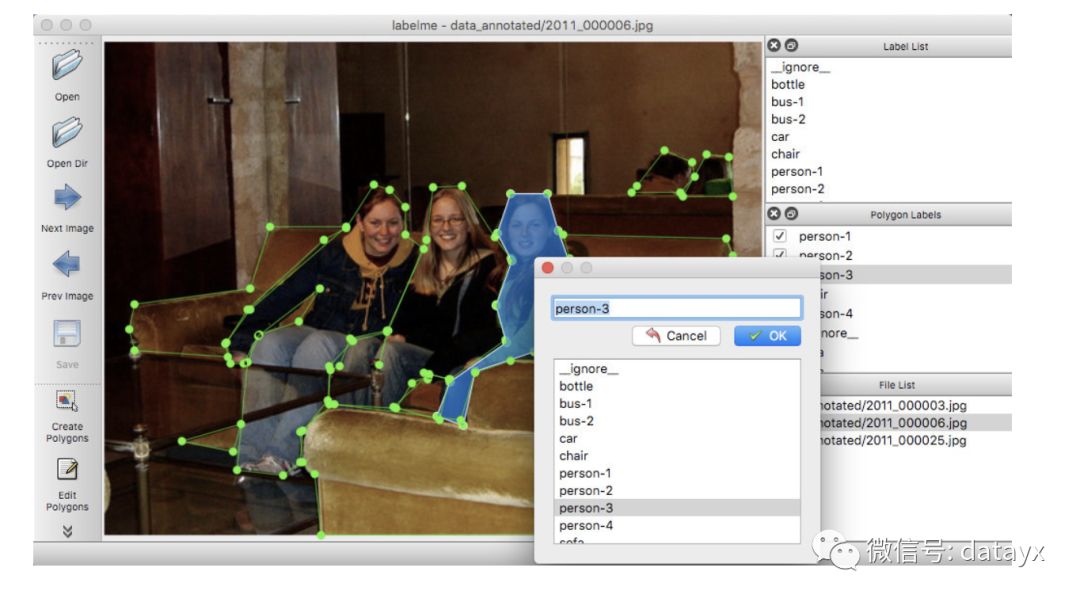Choose __ignore__ in the dialog label list

677,369
